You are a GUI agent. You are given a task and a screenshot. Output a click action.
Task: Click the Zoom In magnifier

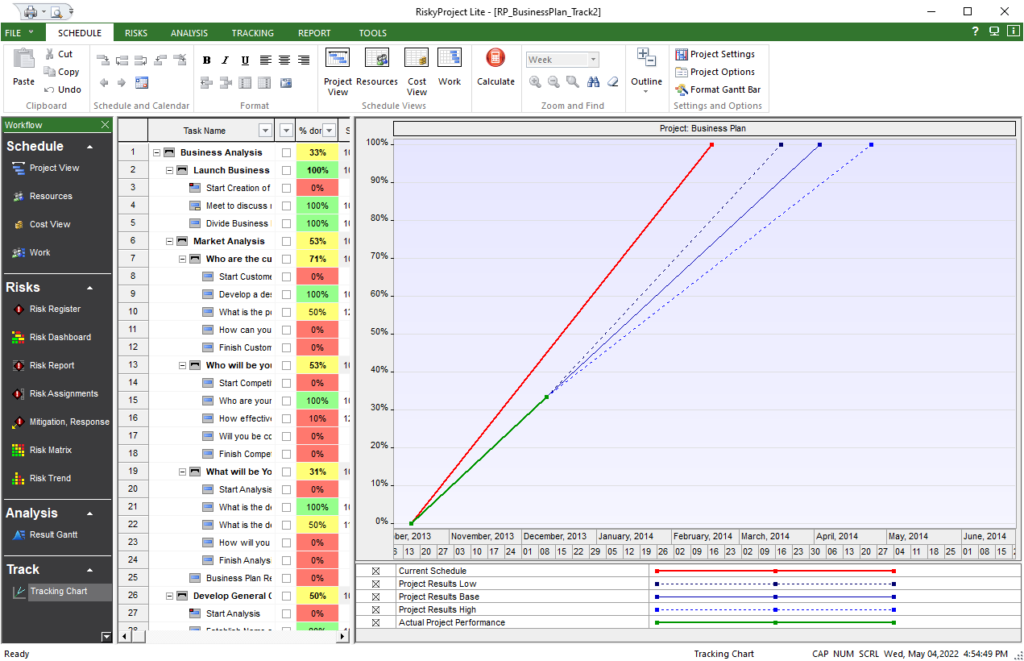tap(536, 83)
